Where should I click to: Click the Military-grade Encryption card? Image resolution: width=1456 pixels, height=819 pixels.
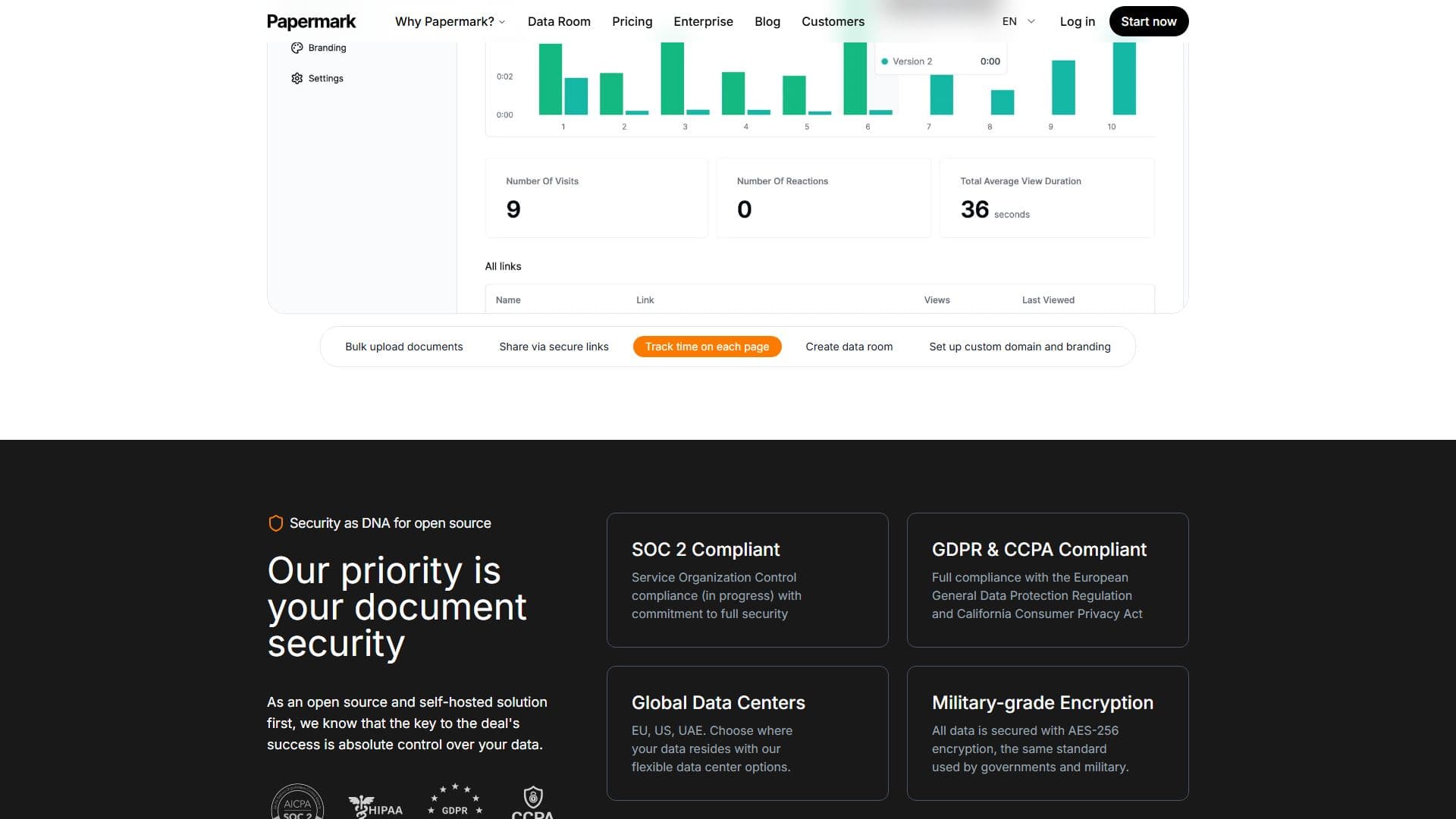pos(1047,733)
